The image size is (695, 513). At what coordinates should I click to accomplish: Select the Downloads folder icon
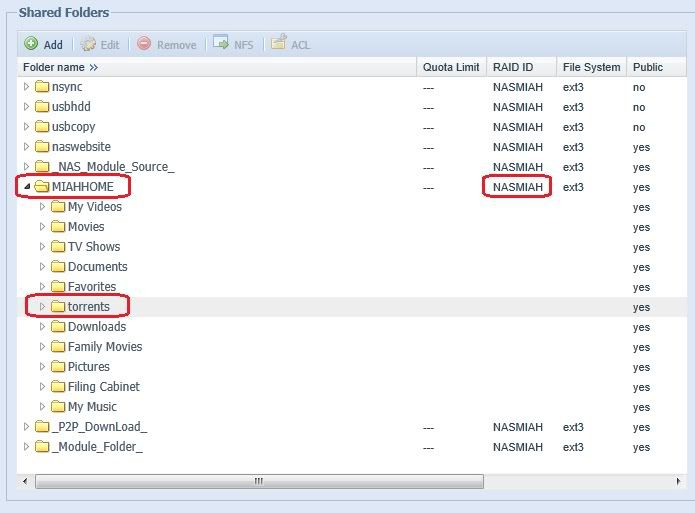tap(58, 326)
